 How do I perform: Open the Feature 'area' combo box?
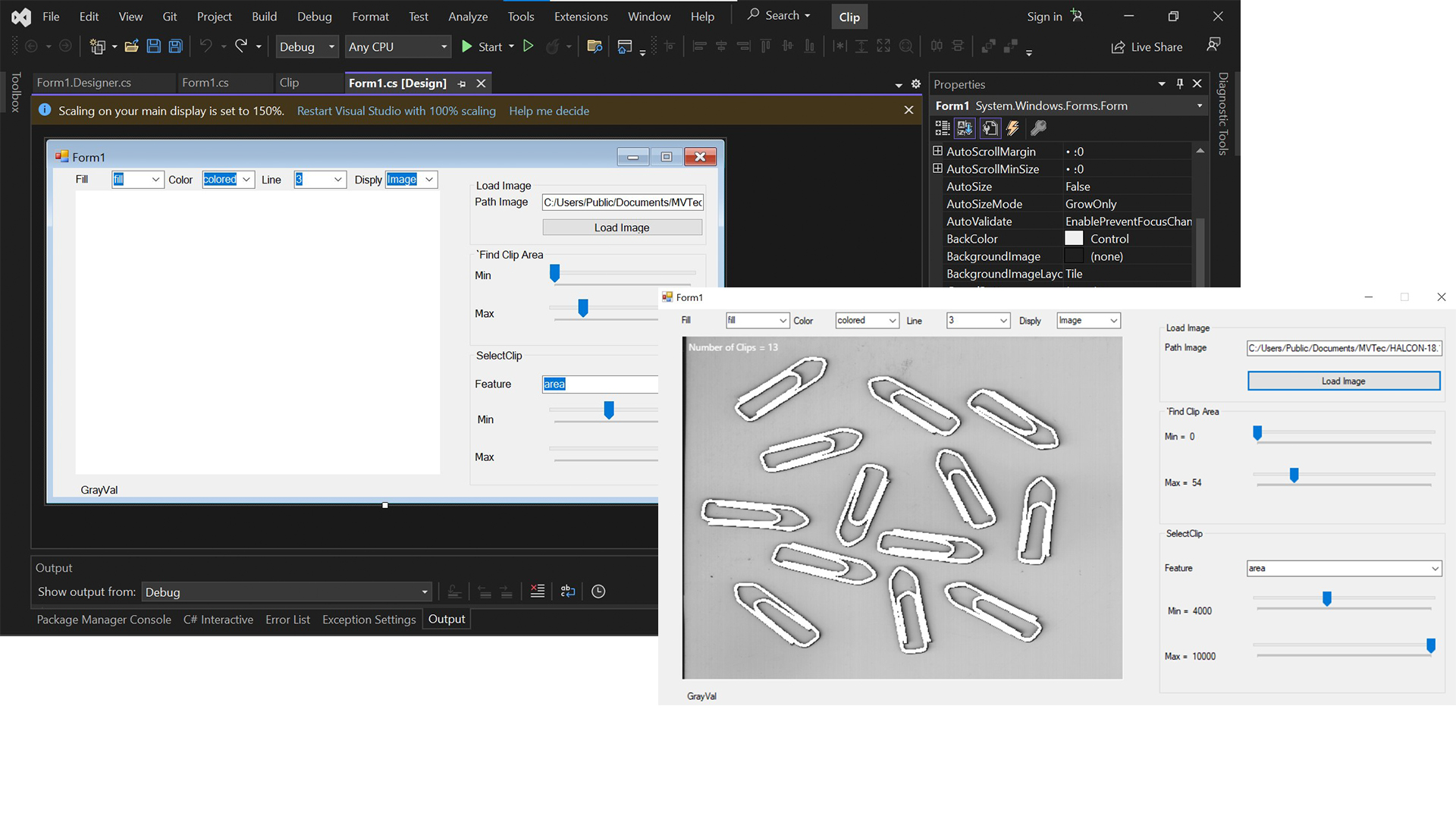point(1344,568)
